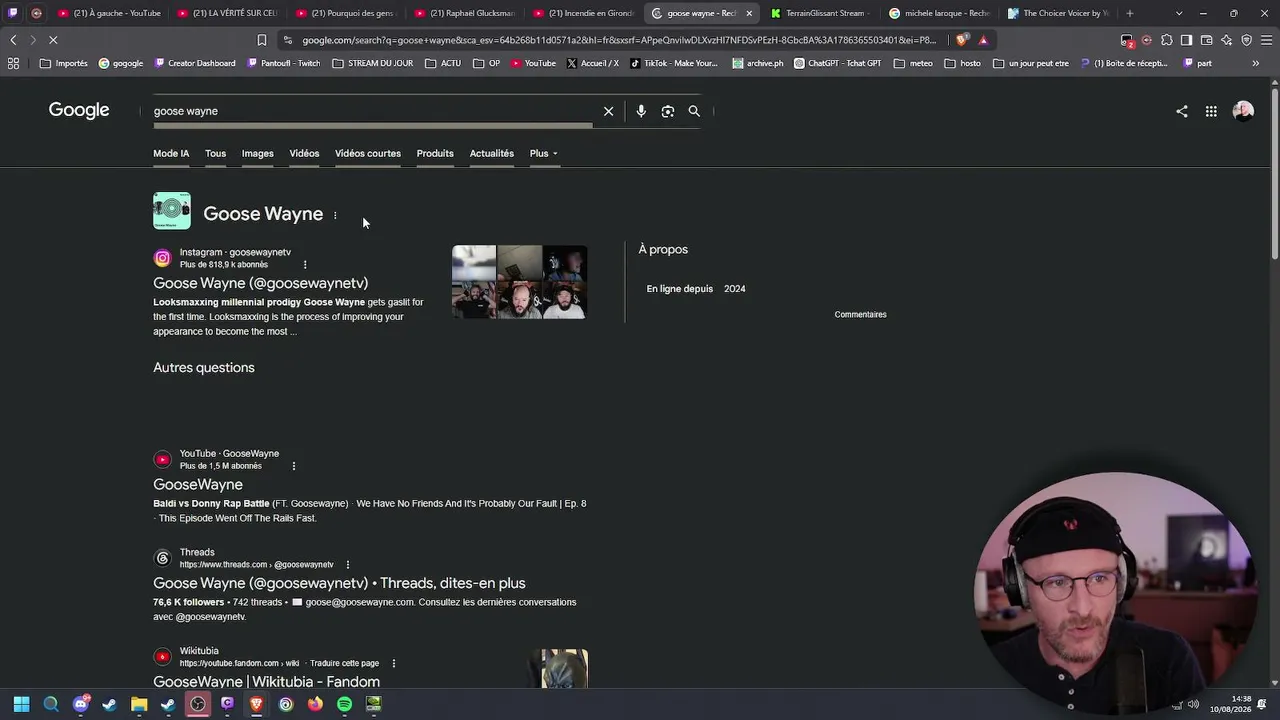Open the ACTU bookmarks folder

click(x=443, y=63)
